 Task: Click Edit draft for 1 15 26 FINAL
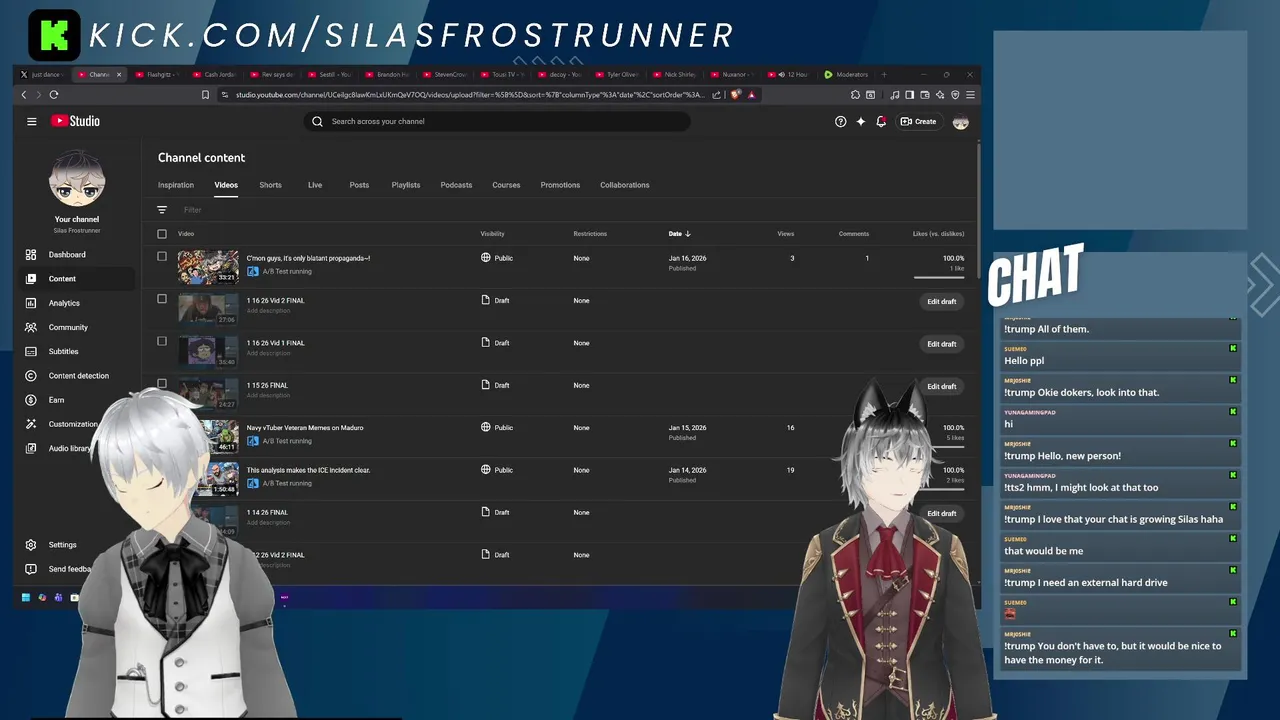click(941, 386)
